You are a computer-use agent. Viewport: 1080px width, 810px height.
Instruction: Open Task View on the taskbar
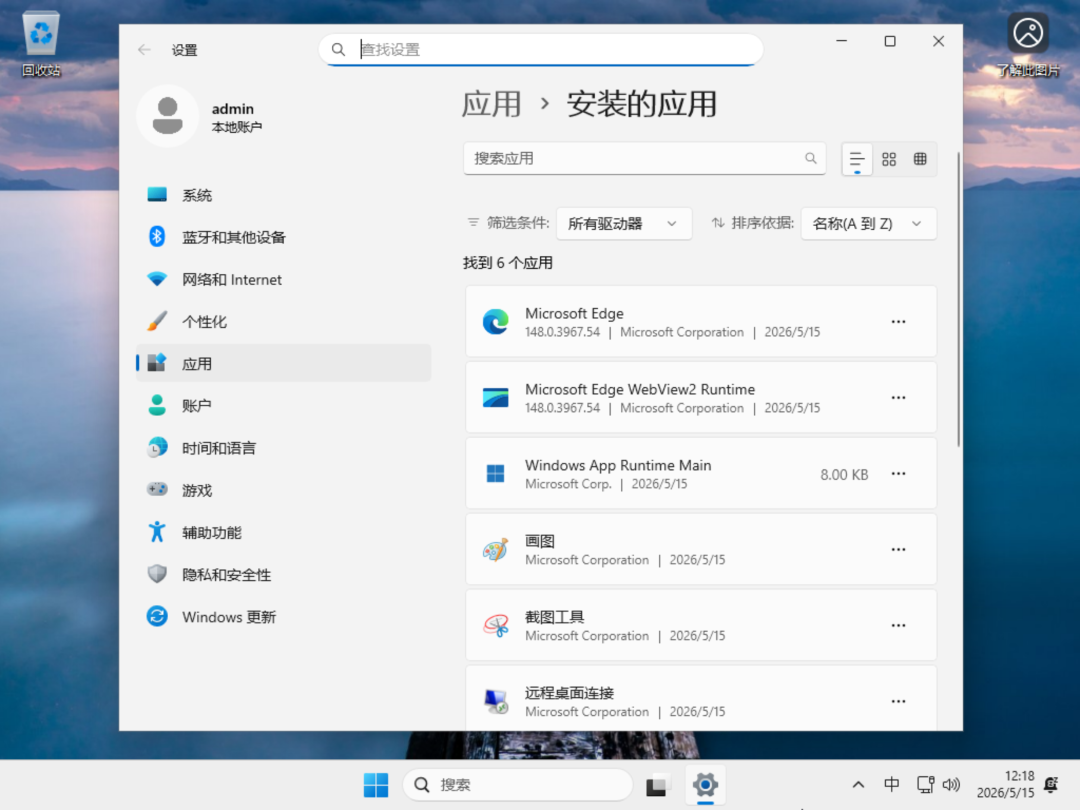[x=656, y=785]
